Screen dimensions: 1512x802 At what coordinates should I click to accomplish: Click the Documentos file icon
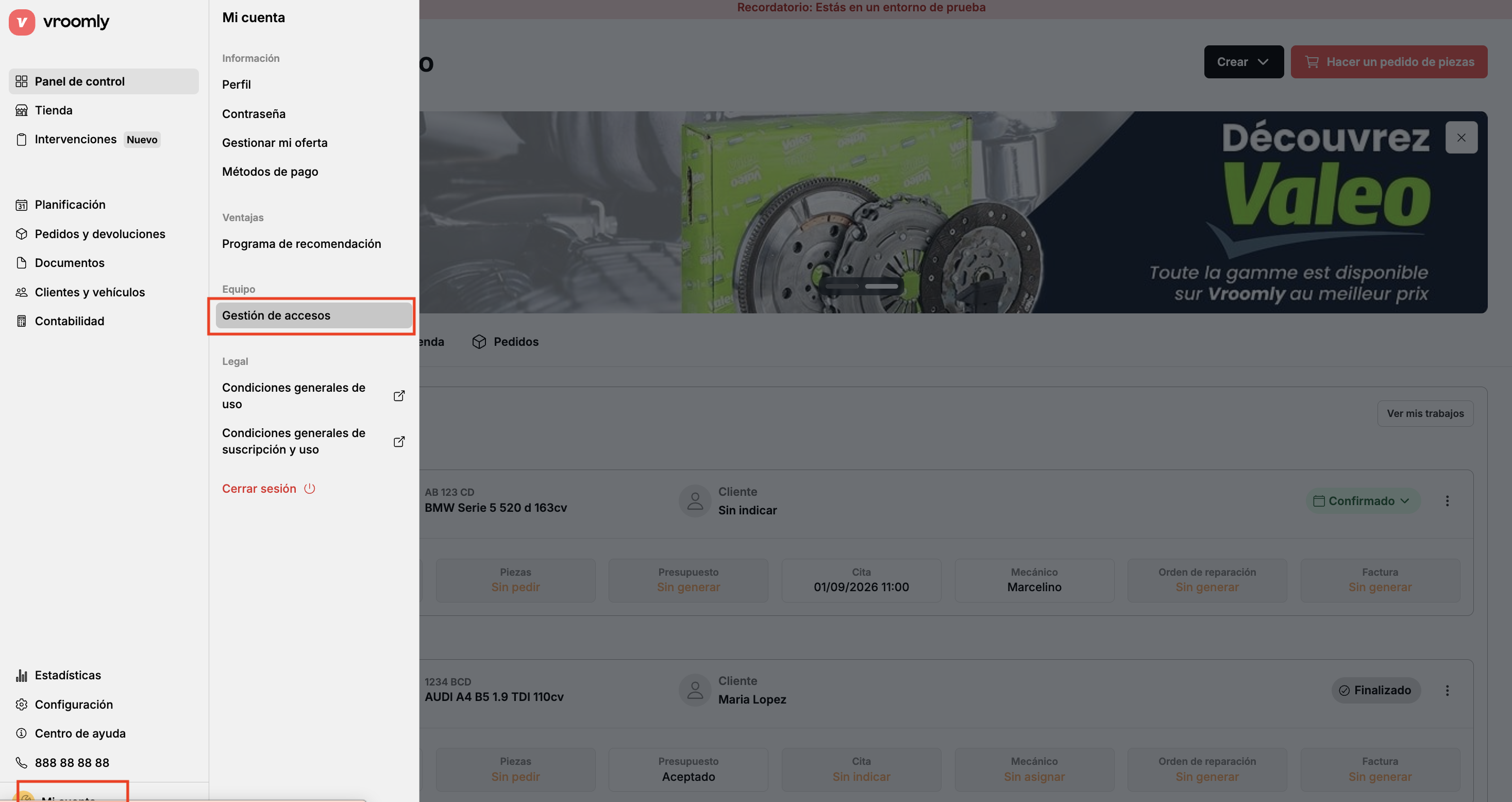[22, 262]
